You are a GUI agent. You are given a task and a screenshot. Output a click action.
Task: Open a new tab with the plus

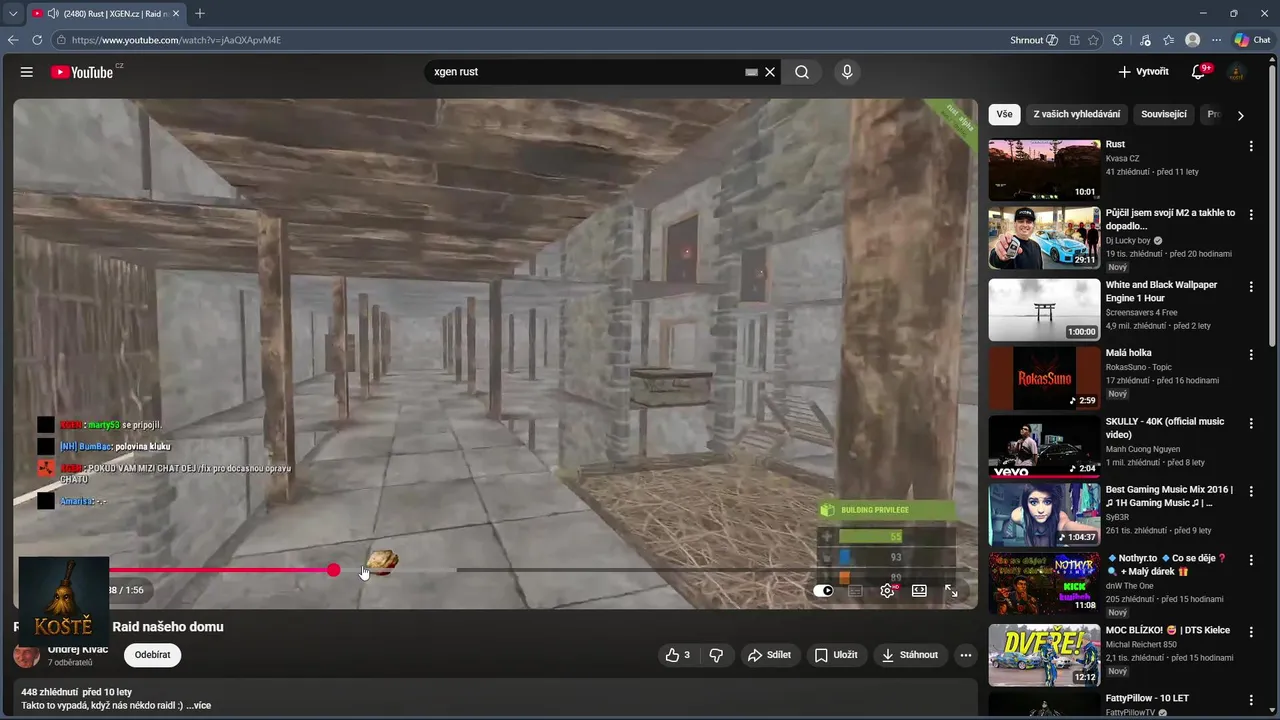[x=200, y=14]
